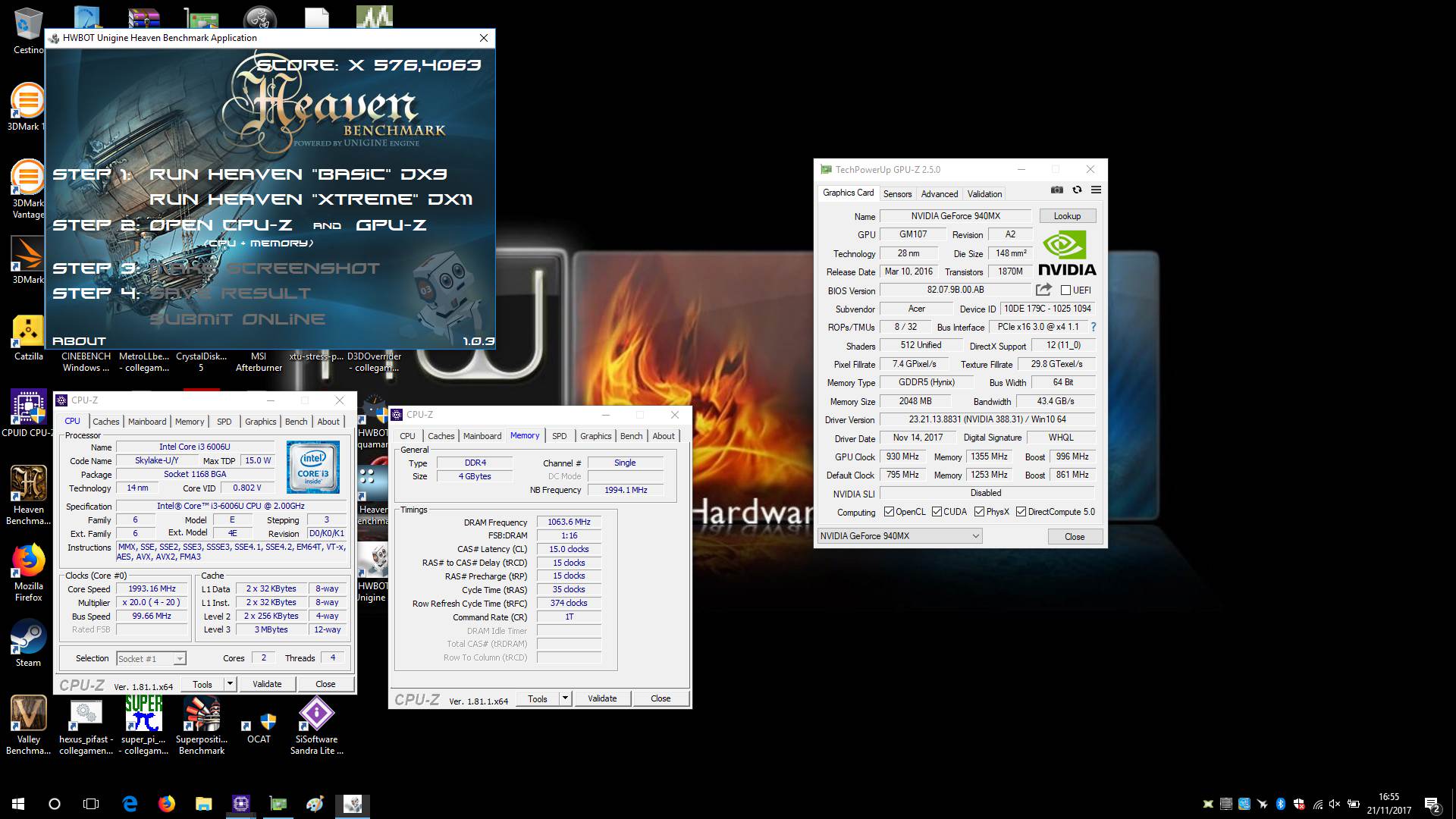Click Open CPU-Z in the HWBOT Heaven window
Image resolution: width=1456 pixels, height=819 pixels.
[221, 225]
